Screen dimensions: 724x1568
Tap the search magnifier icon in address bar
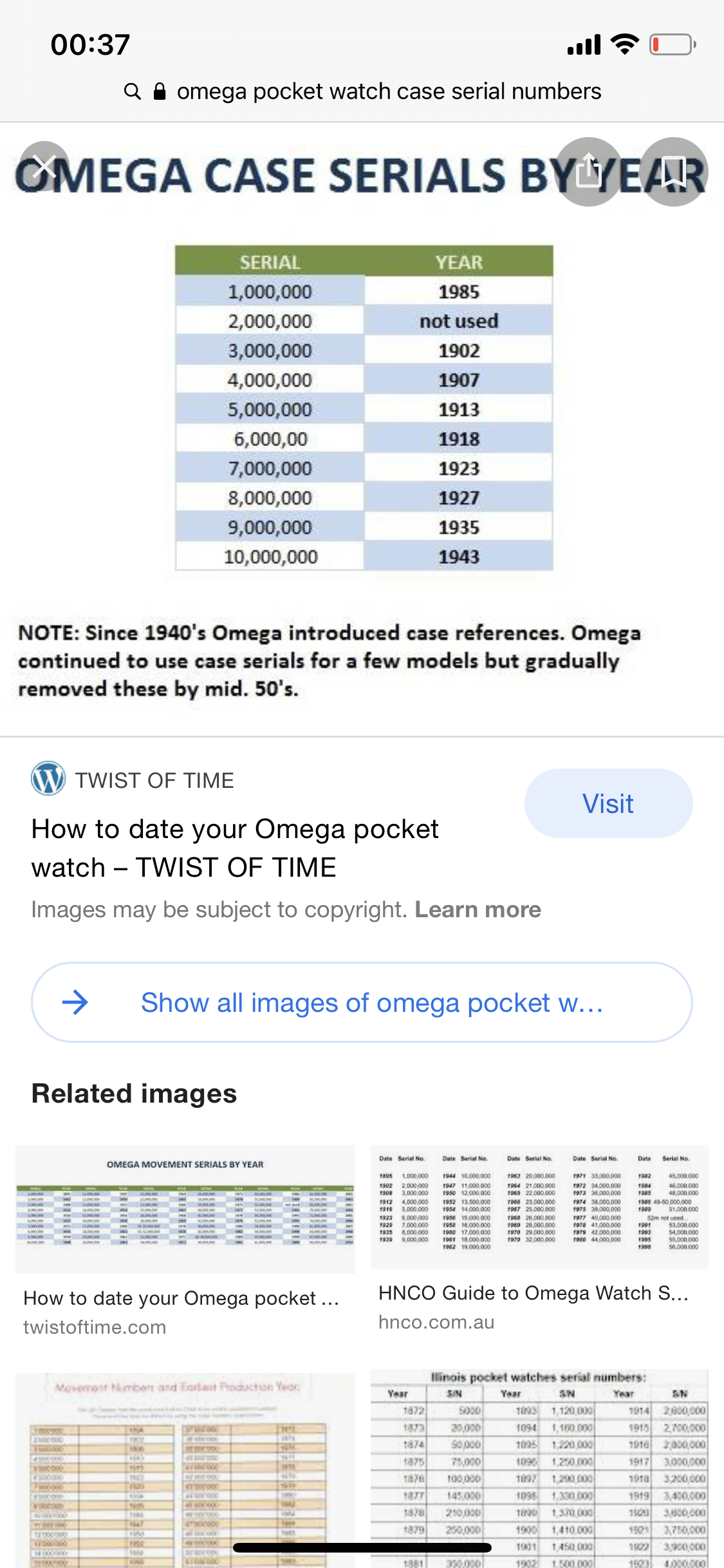[x=133, y=91]
